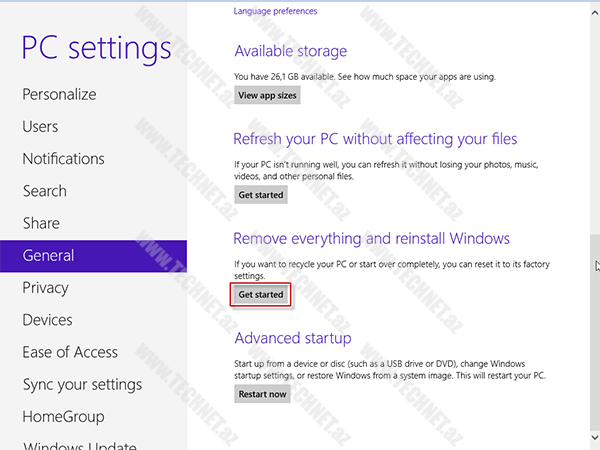Screen dimensions: 600x450
Task: Go to the Search settings category
Action: click(45, 191)
